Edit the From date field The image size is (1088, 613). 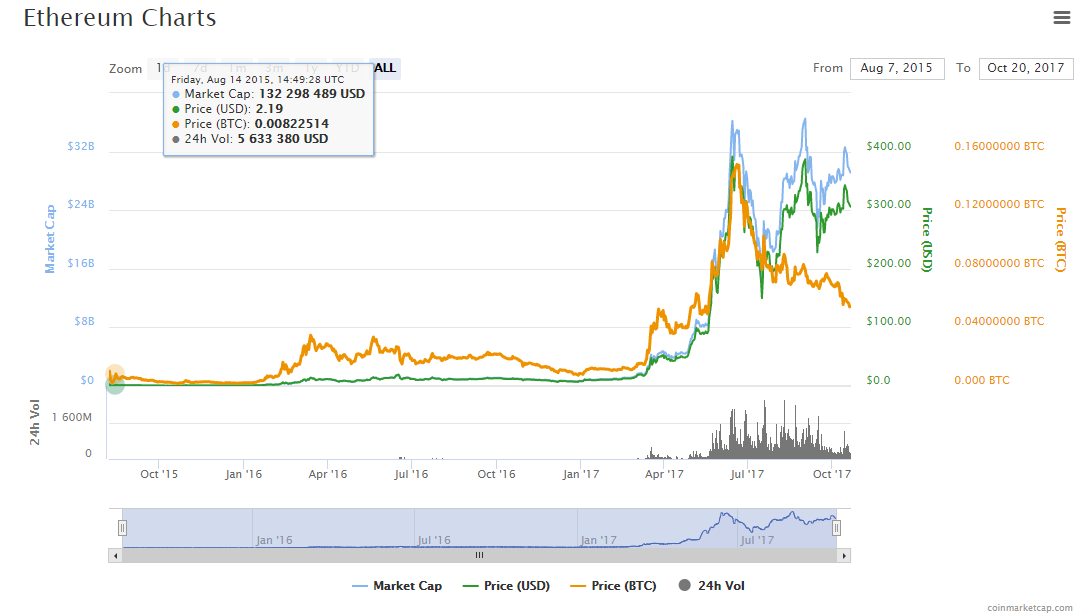click(897, 68)
